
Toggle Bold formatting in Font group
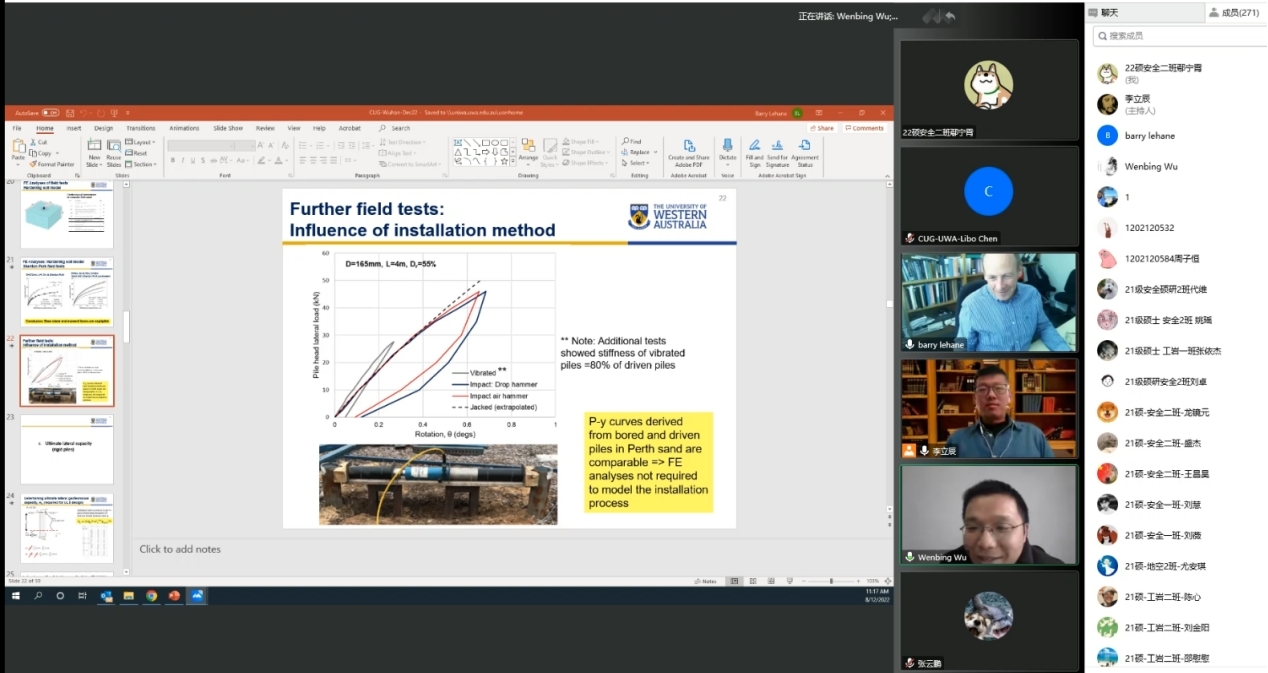172,160
